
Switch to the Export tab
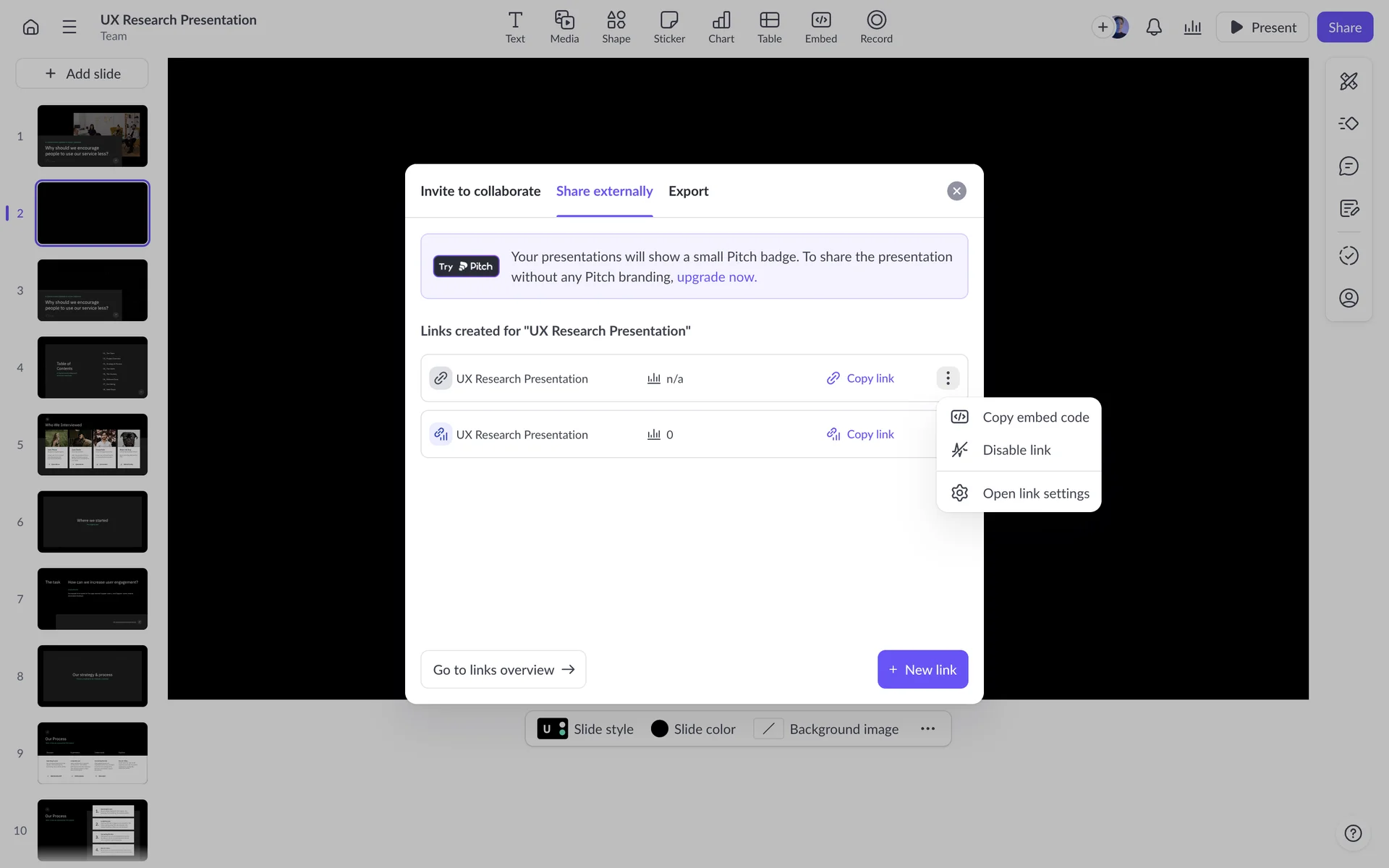[688, 191]
